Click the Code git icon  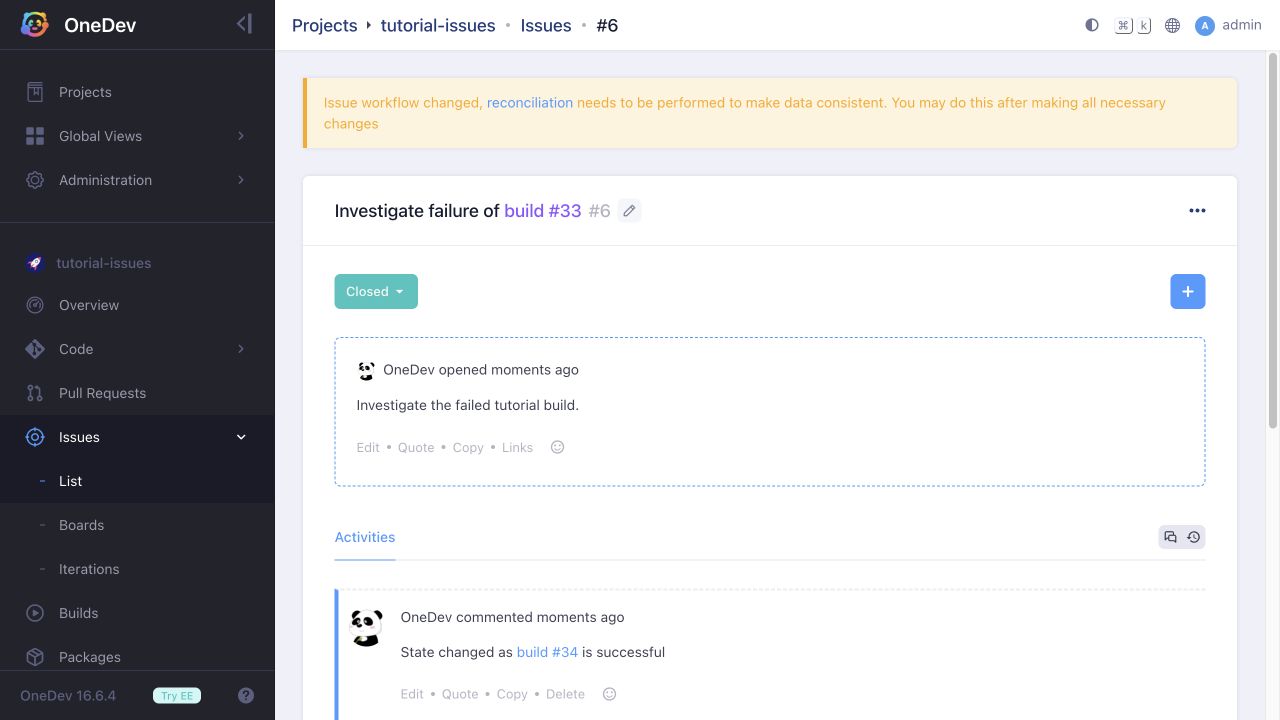pos(35,349)
